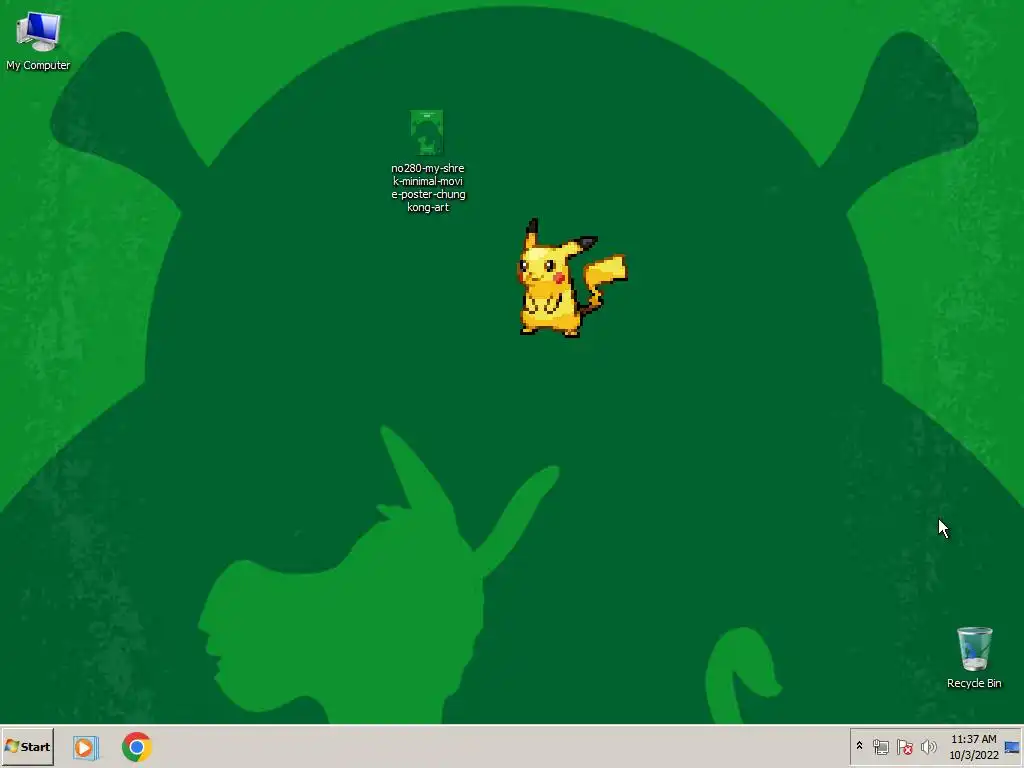The image size is (1024, 768).
Task: Open the volume speaker tray icon
Action: [928, 746]
